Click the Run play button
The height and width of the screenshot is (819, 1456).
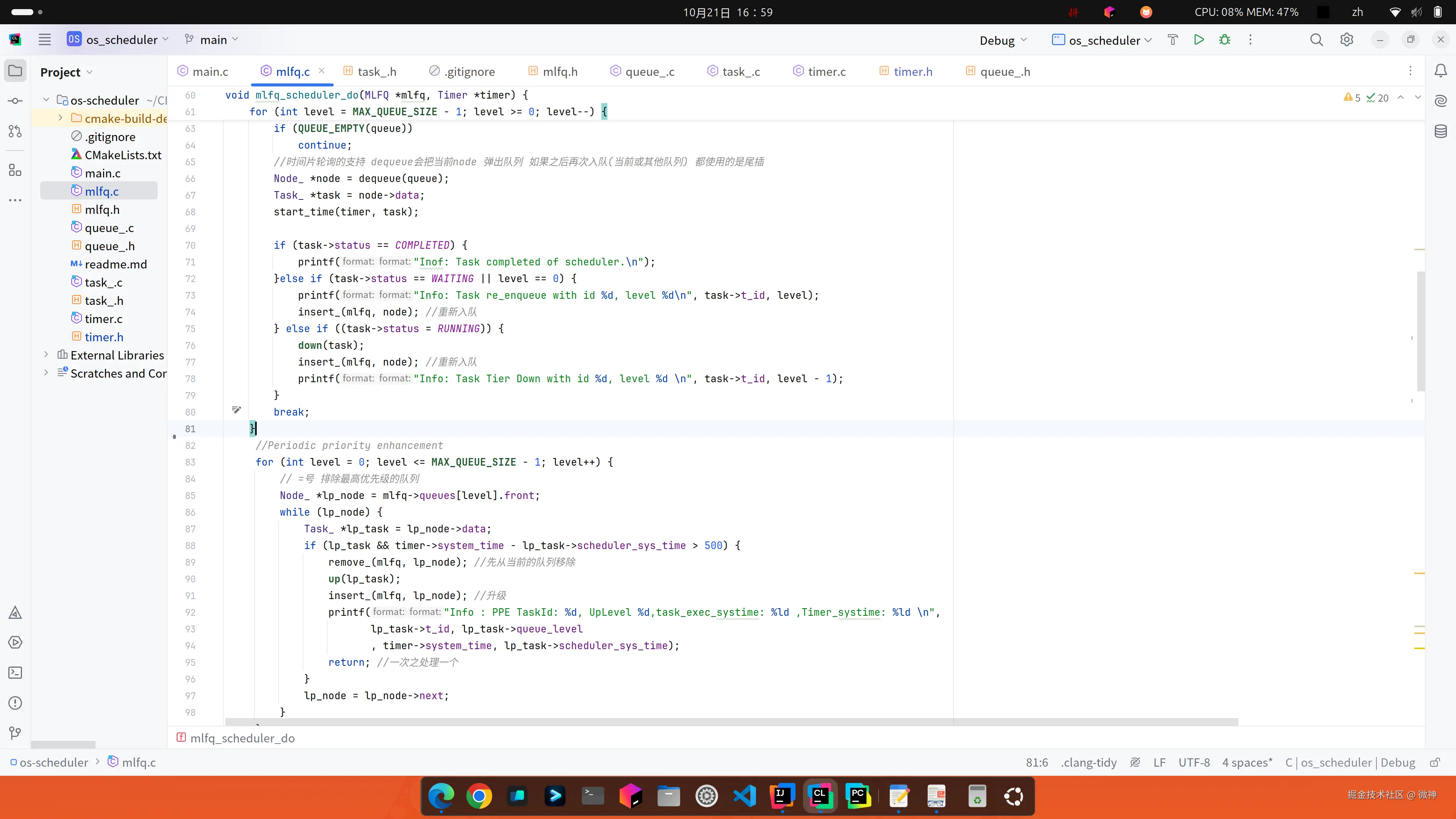(x=1198, y=39)
